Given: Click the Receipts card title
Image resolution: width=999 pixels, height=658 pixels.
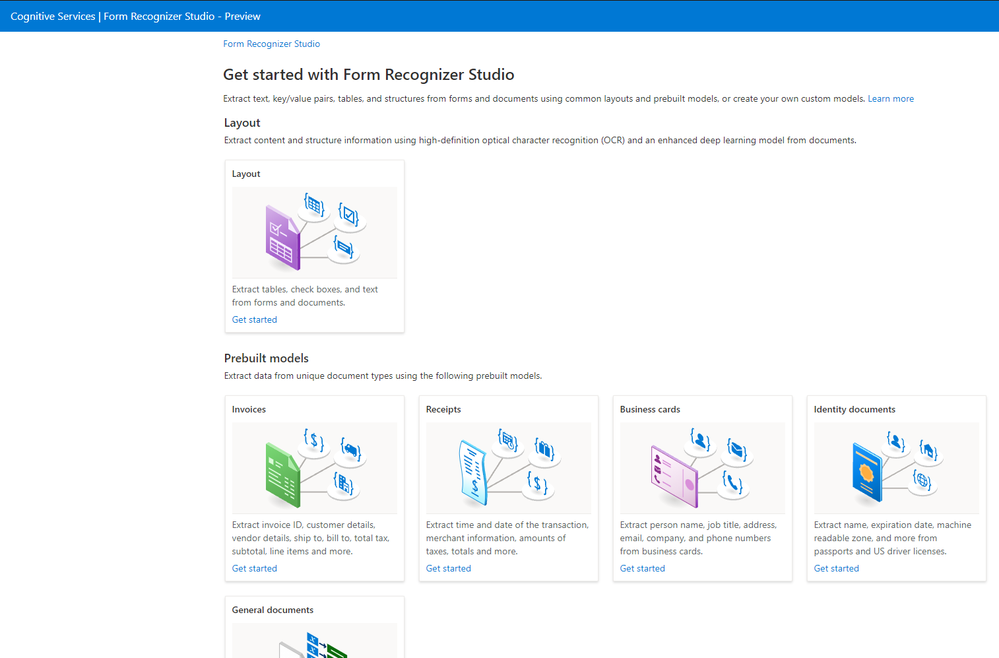Looking at the screenshot, I should (x=443, y=410).
